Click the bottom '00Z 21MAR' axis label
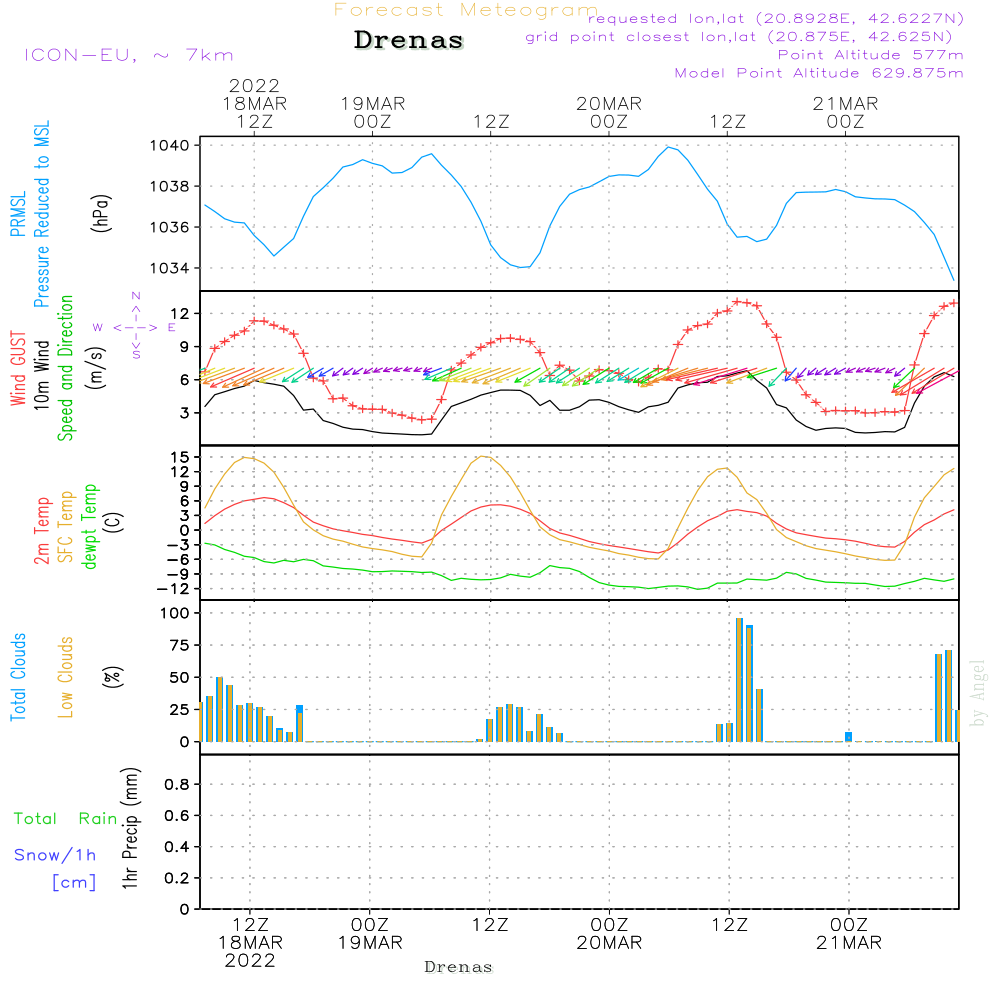Screen dimensions: 1000x1000 (x=849, y=934)
